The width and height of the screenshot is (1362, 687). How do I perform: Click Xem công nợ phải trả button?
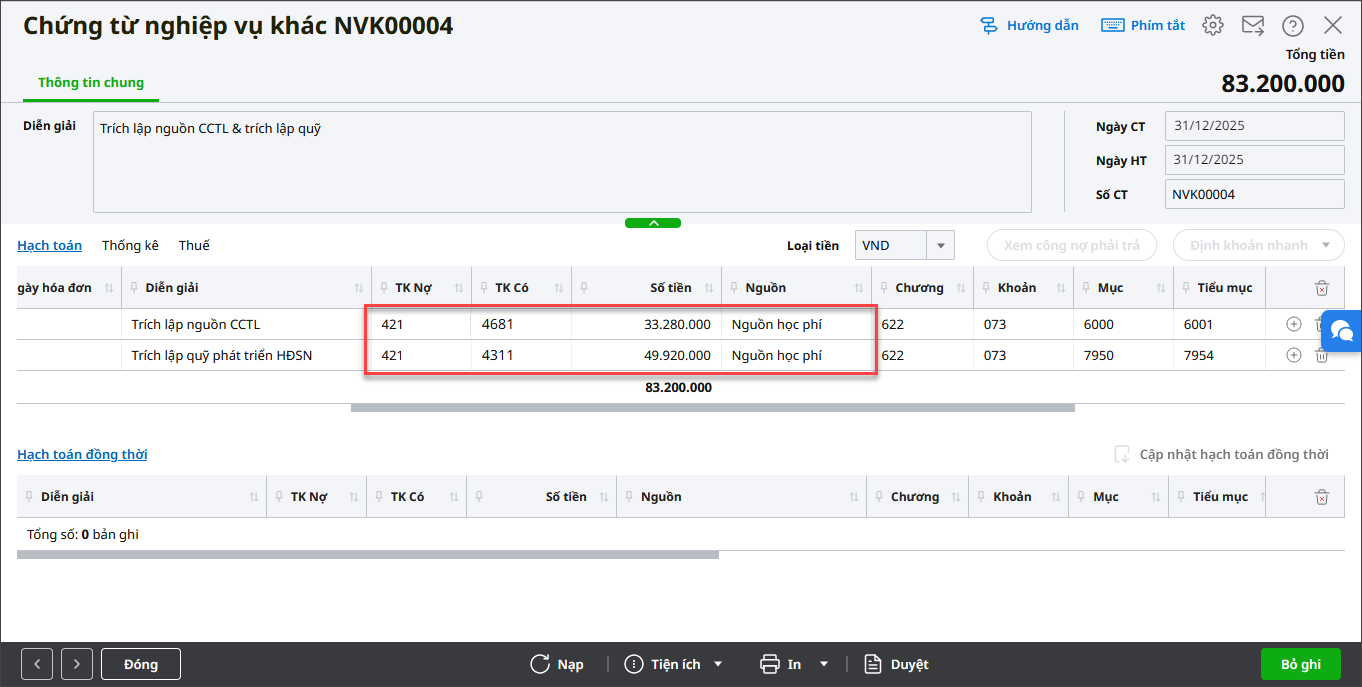coord(1071,245)
